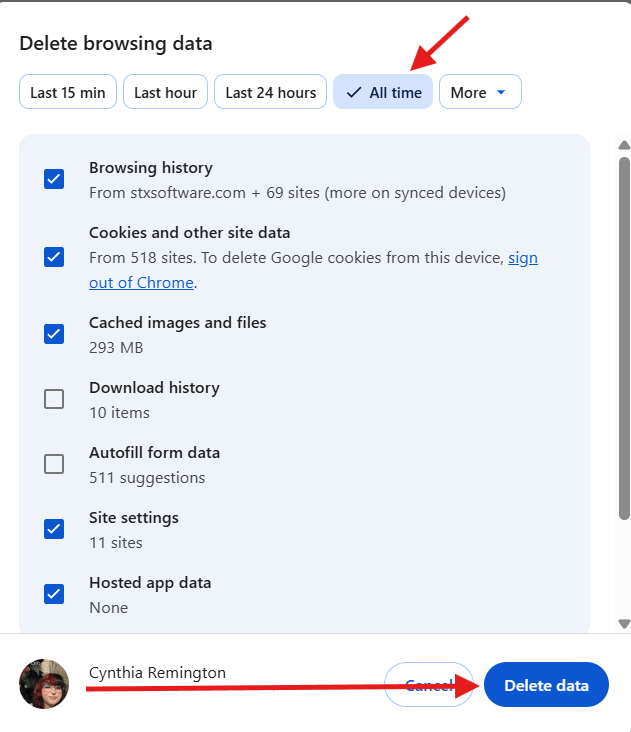
Task: Enable the Download history checkbox
Action: [54, 399]
